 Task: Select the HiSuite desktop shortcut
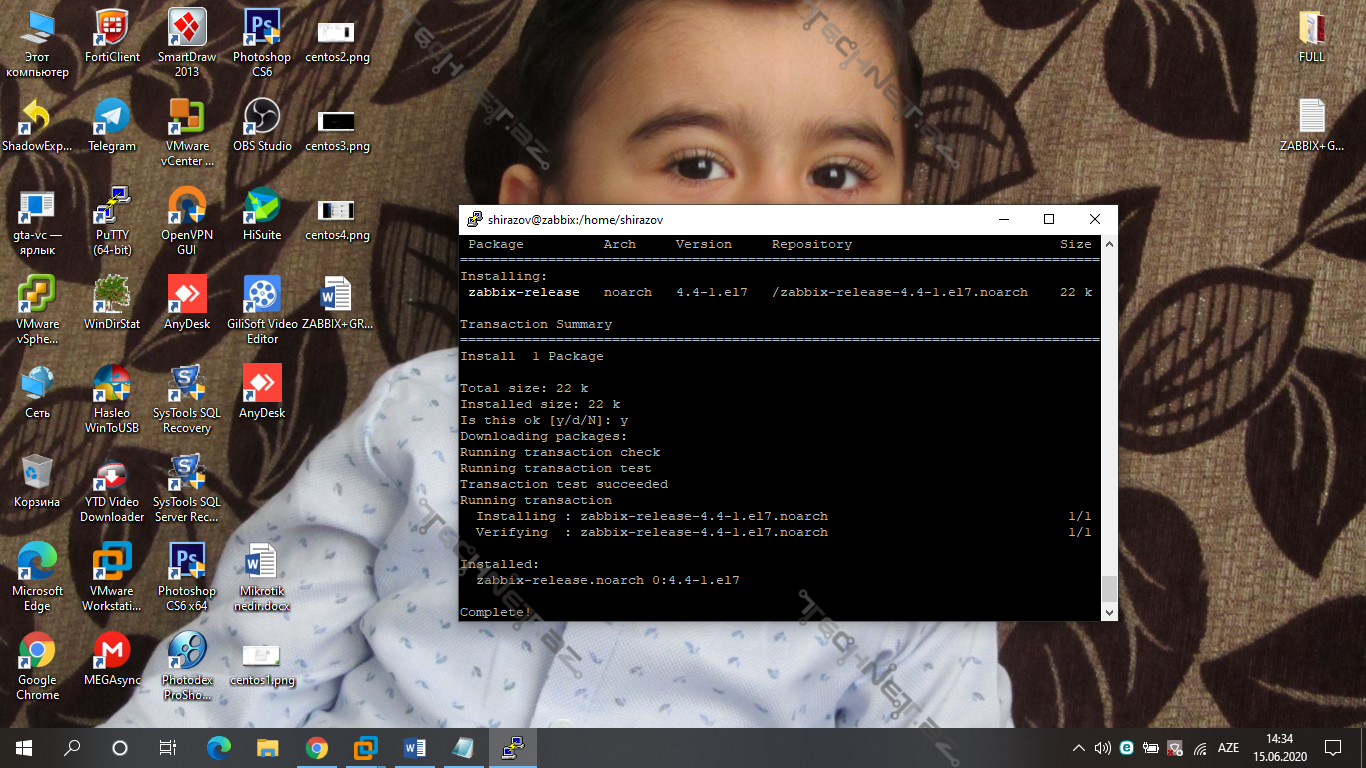(x=262, y=206)
